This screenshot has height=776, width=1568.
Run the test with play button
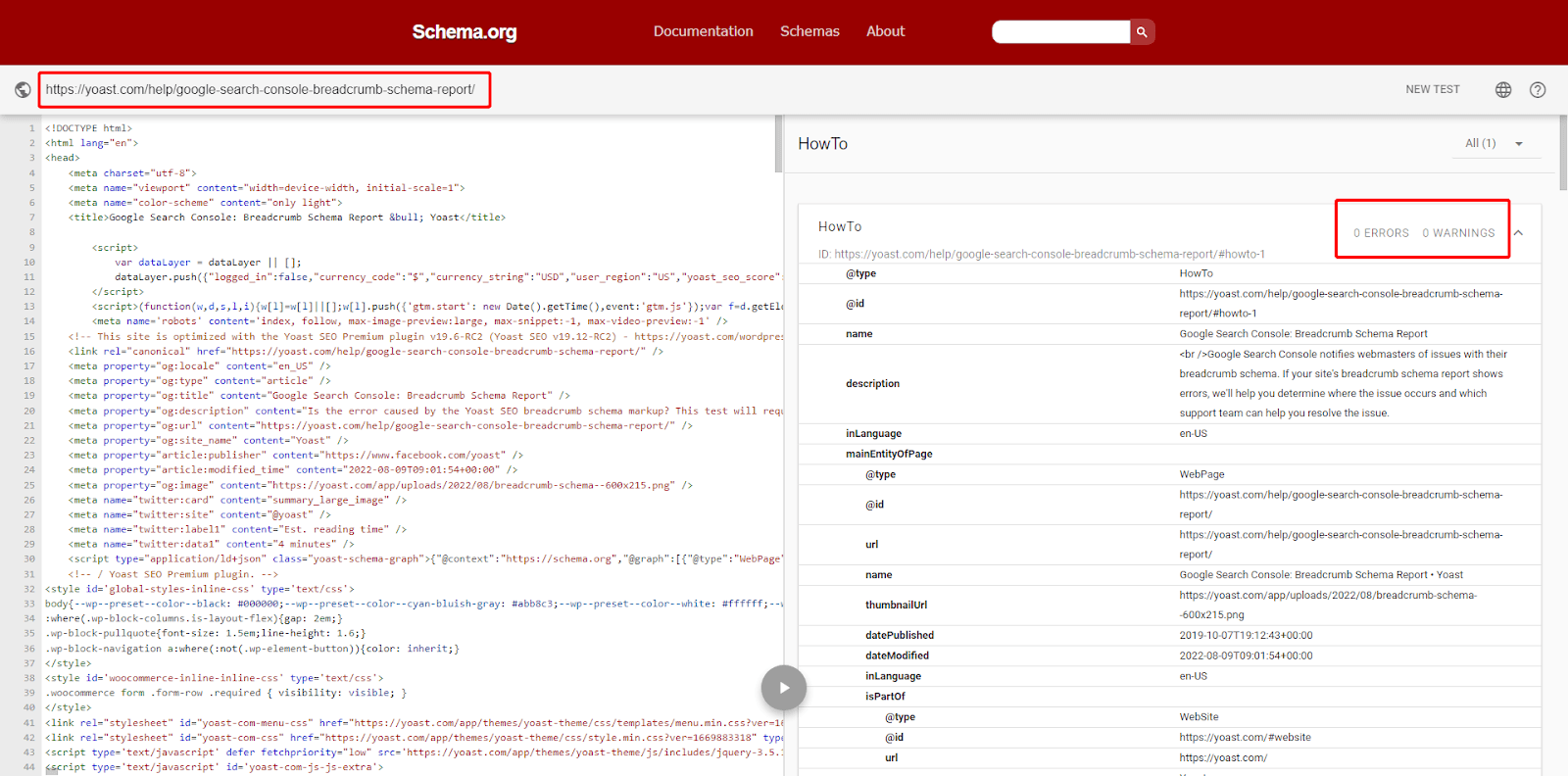coord(784,688)
